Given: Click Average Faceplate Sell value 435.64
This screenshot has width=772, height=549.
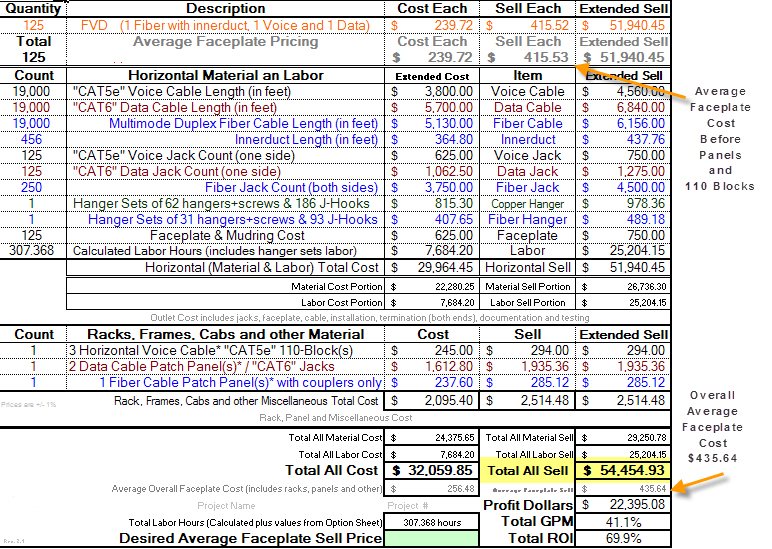Looking at the screenshot, I should coord(623,488).
